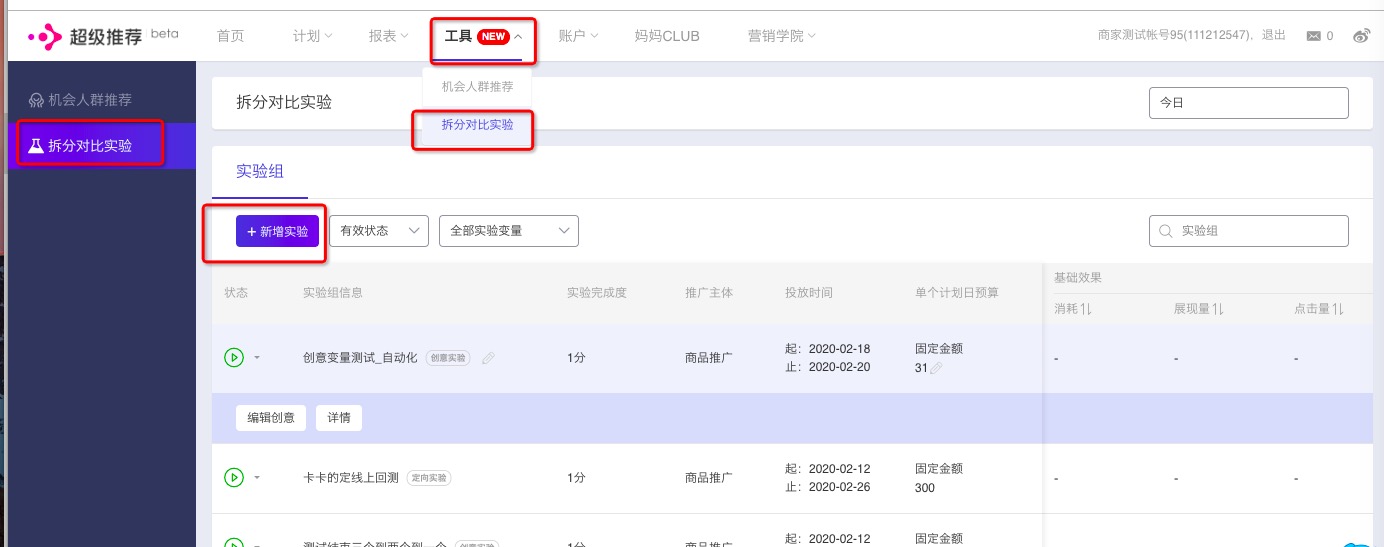Open 机会人群推荐 in the left sidebar
The height and width of the screenshot is (547, 1384).
click(102, 100)
